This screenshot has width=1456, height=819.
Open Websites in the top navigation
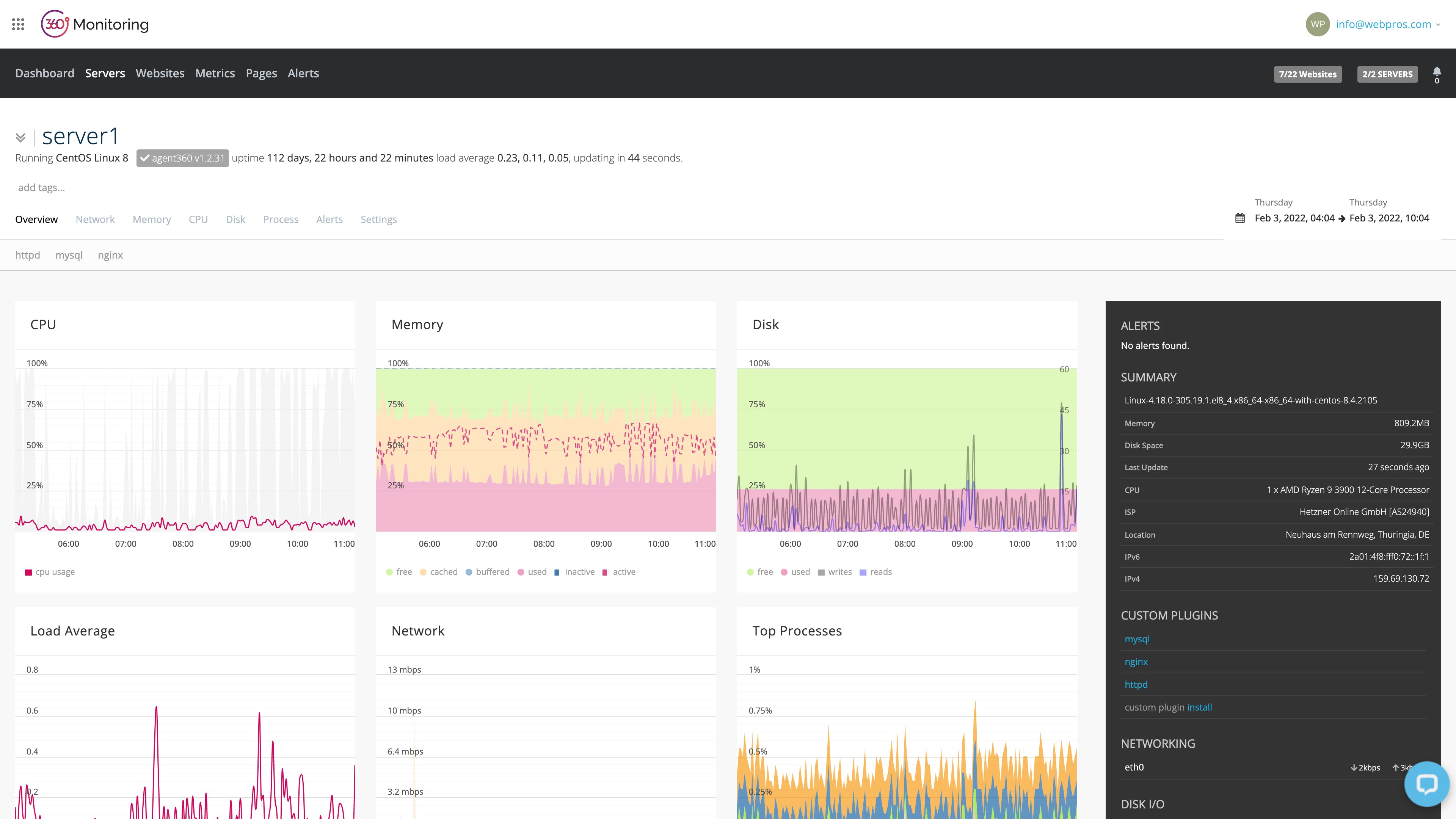point(160,74)
